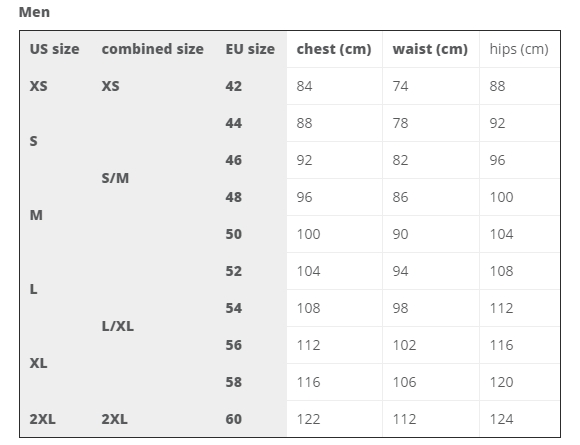Viewport: 580px width, 445px height.
Task: Click hips value 124 in last row
Action: tap(519, 419)
